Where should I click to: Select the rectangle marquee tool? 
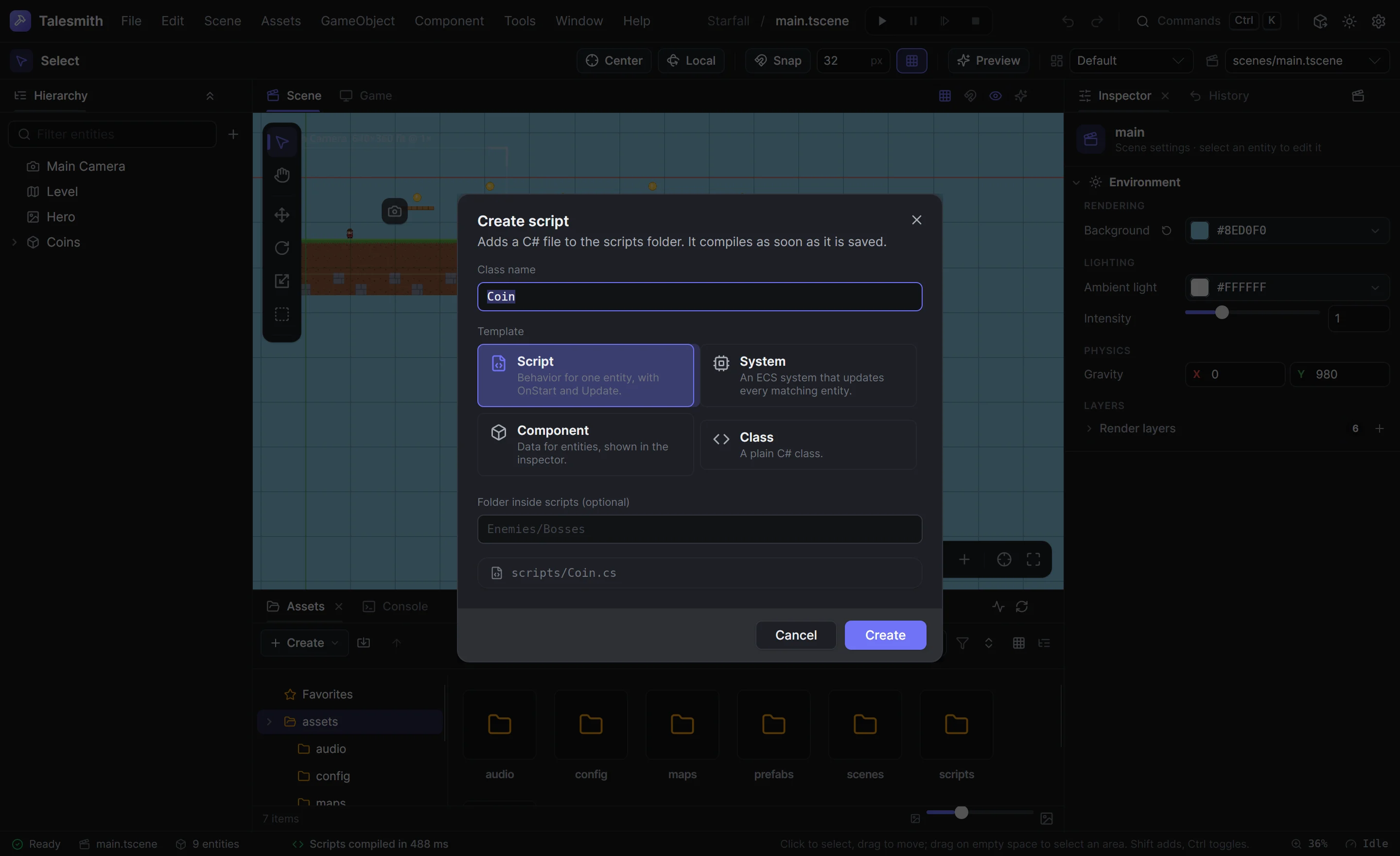click(282, 314)
